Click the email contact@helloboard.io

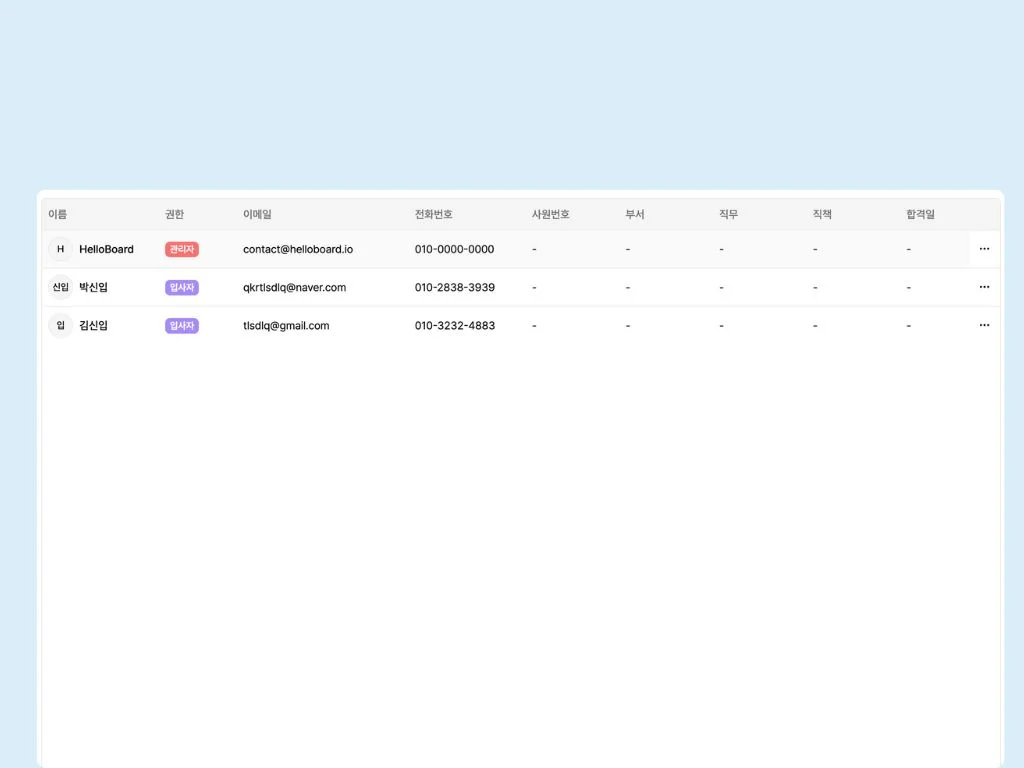point(298,249)
